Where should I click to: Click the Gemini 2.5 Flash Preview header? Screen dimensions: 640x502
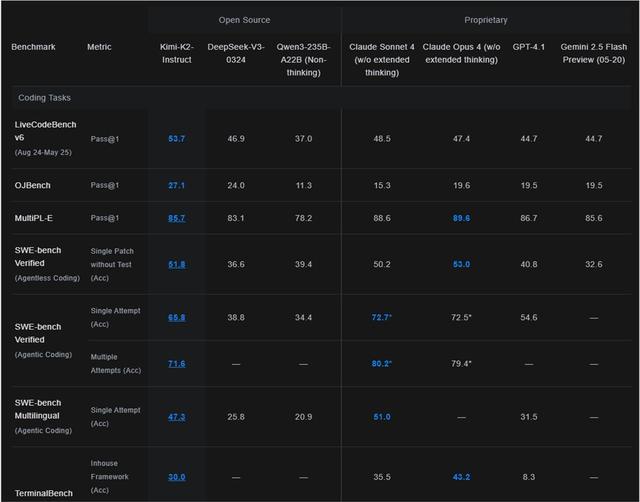(594, 53)
